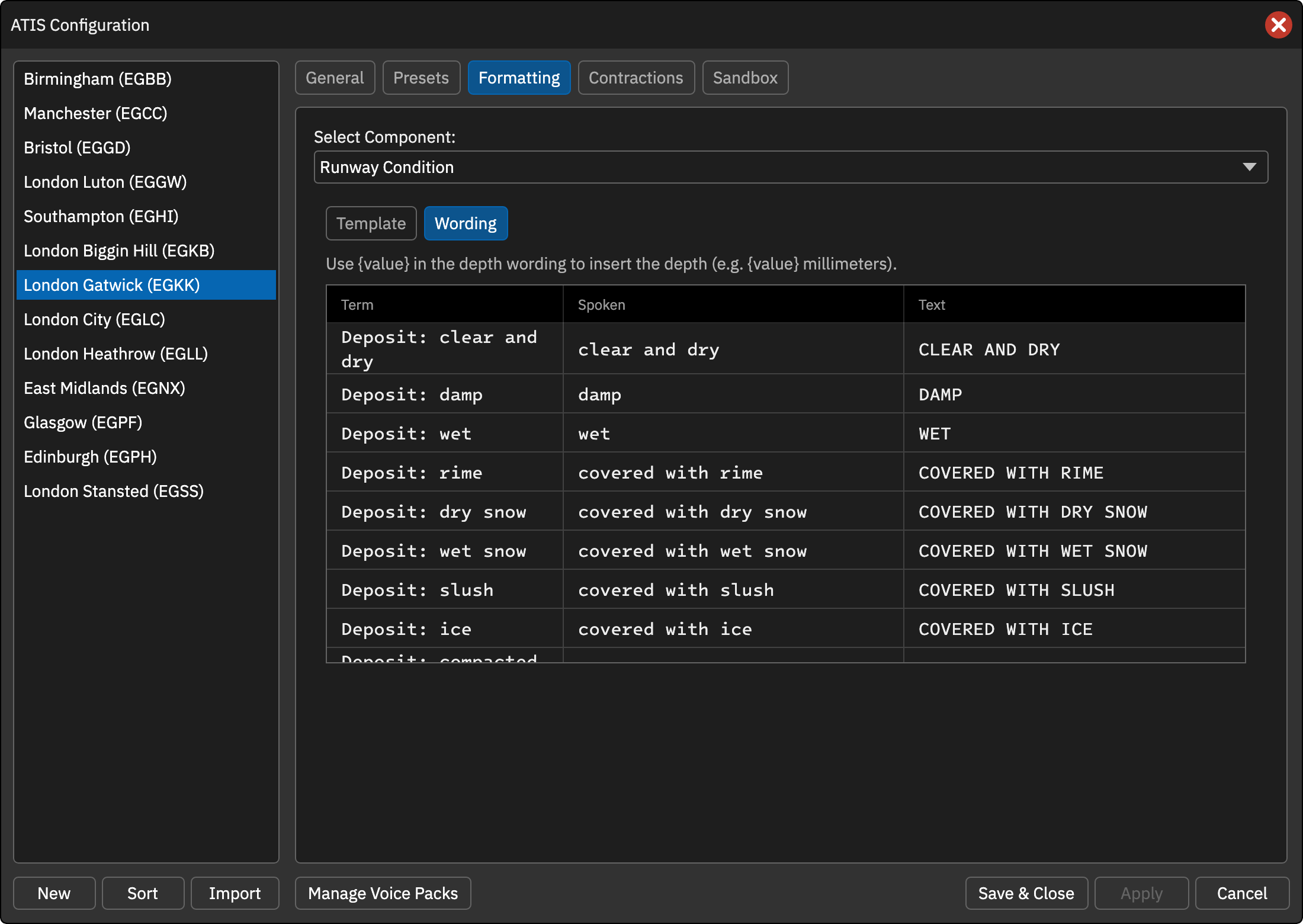Close the ATIS Configuration window
Image resolution: width=1303 pixels, height=924 pixels.
(1278, 25)
